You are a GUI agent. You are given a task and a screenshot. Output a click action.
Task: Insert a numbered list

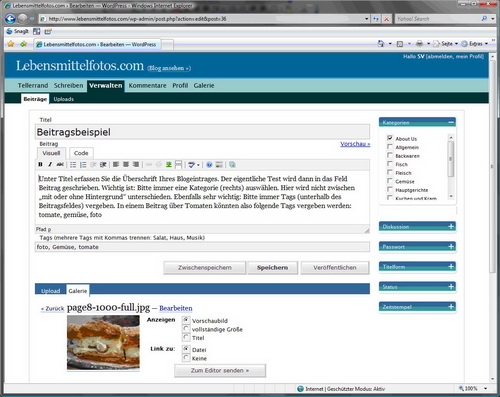[x=83, y=165]
